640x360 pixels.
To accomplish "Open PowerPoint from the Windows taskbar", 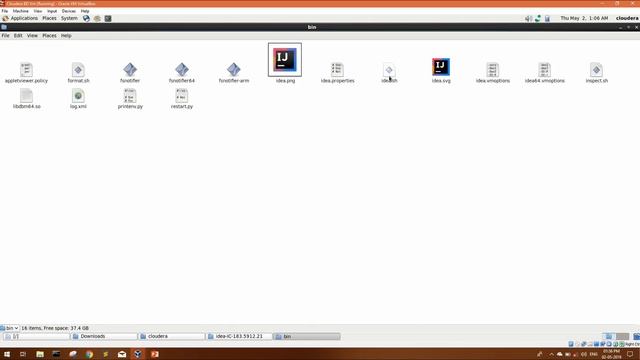I will 155,354.
